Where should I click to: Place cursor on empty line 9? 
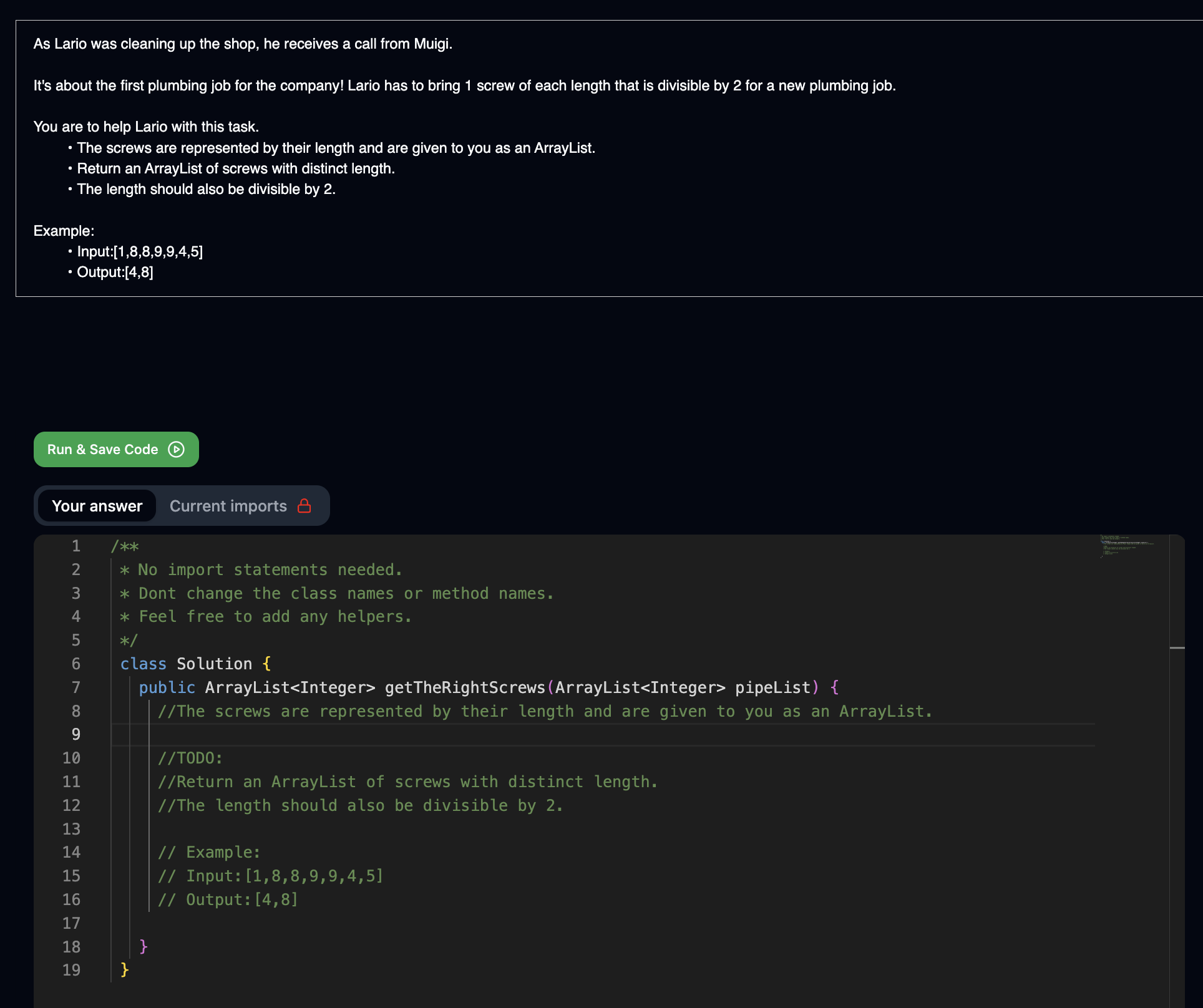coord(437,735)
